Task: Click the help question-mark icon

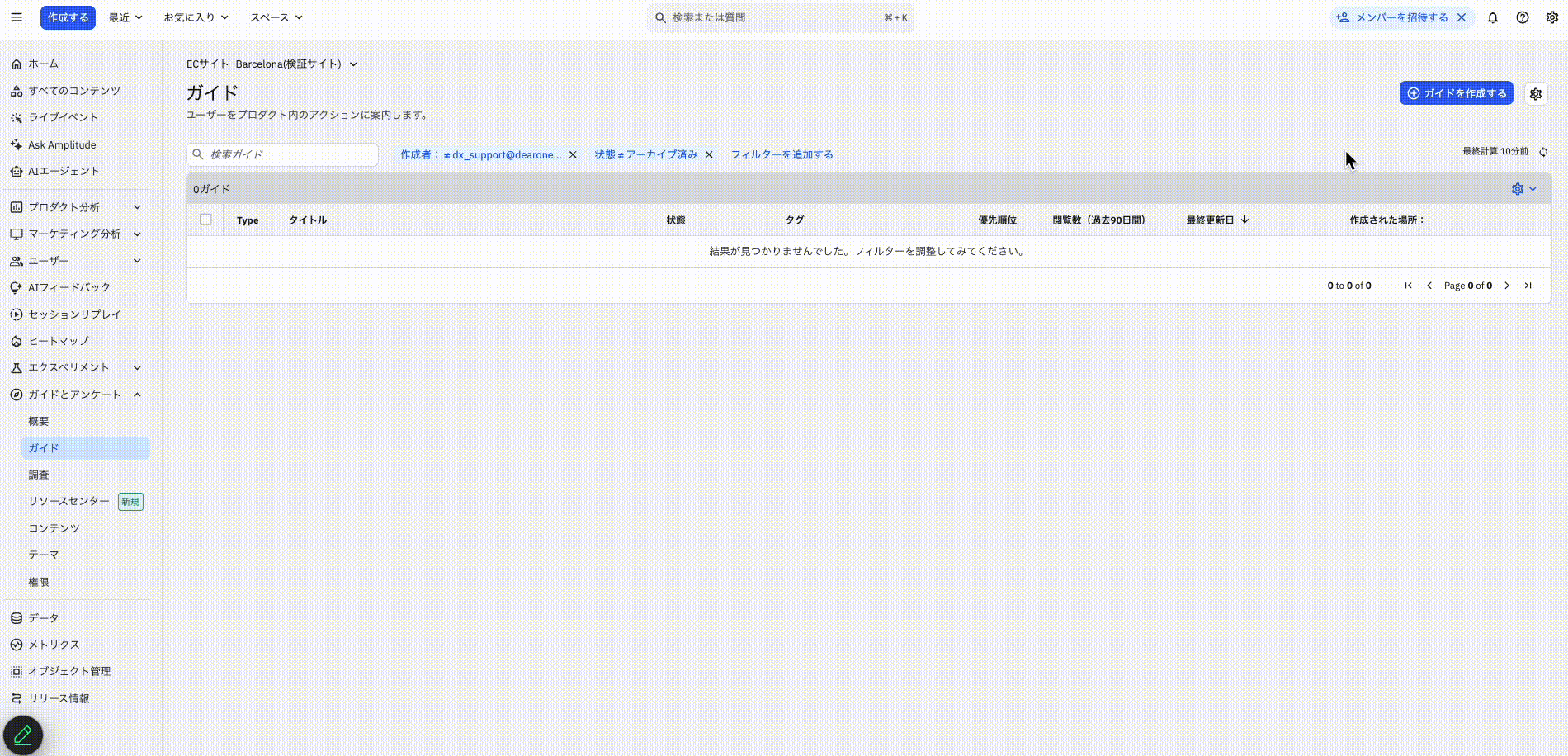Action: [x=1523, y=17]
